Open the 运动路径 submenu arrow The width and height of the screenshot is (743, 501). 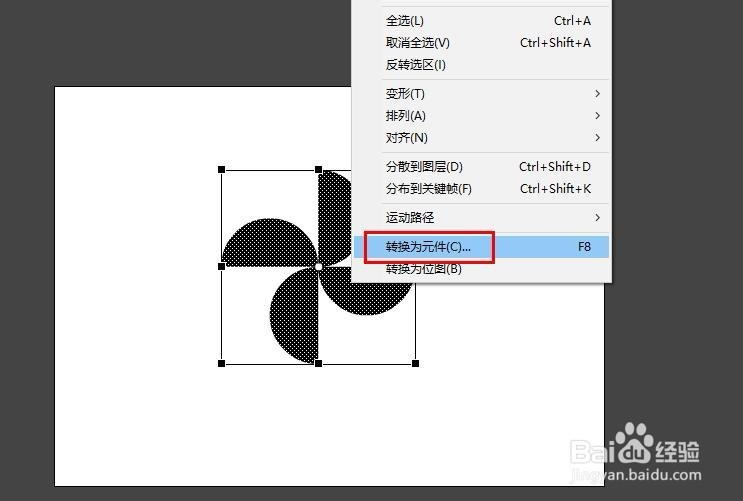click(597, 218)
